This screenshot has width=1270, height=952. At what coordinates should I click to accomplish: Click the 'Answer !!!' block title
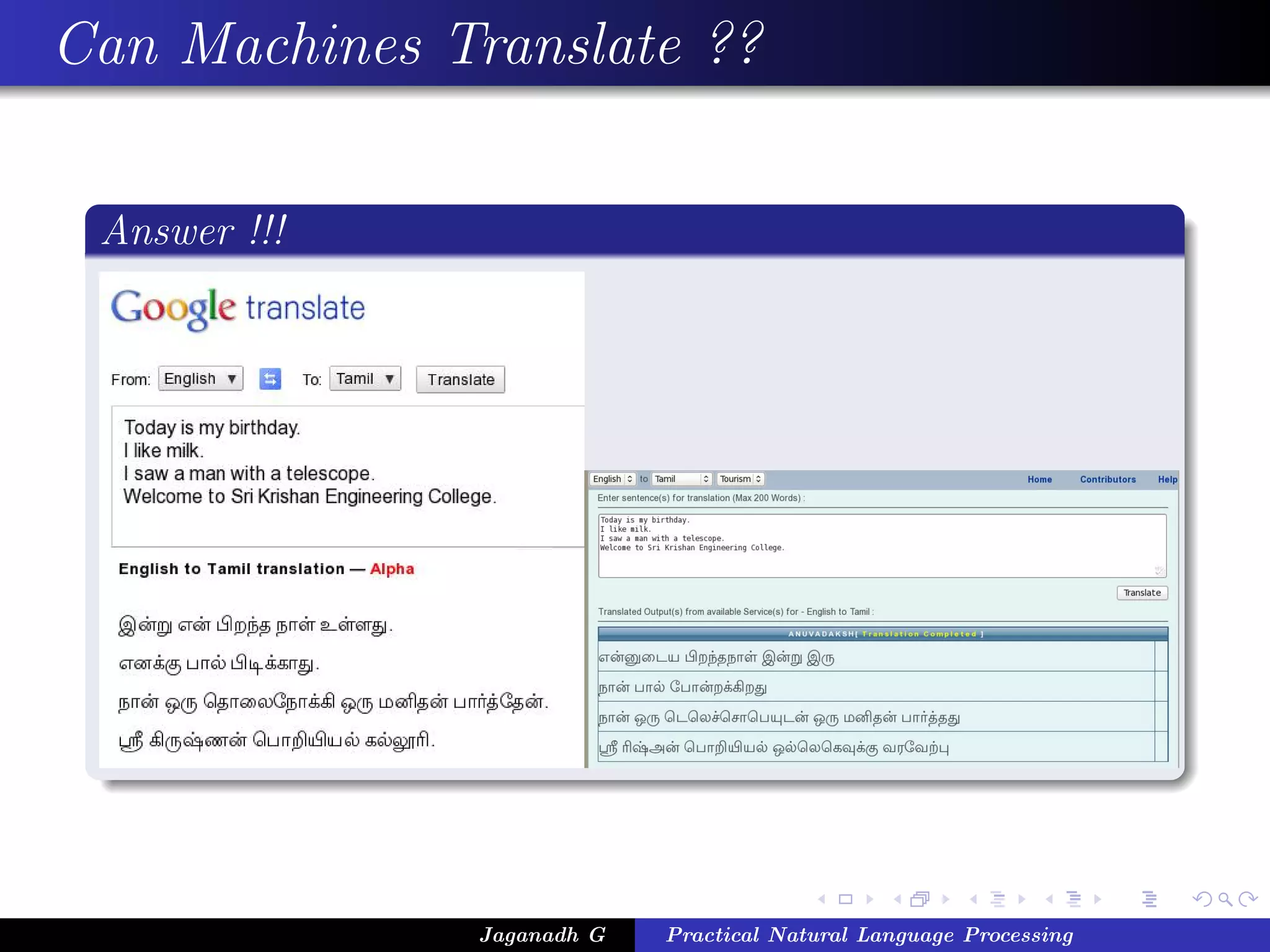click(195, 230)
